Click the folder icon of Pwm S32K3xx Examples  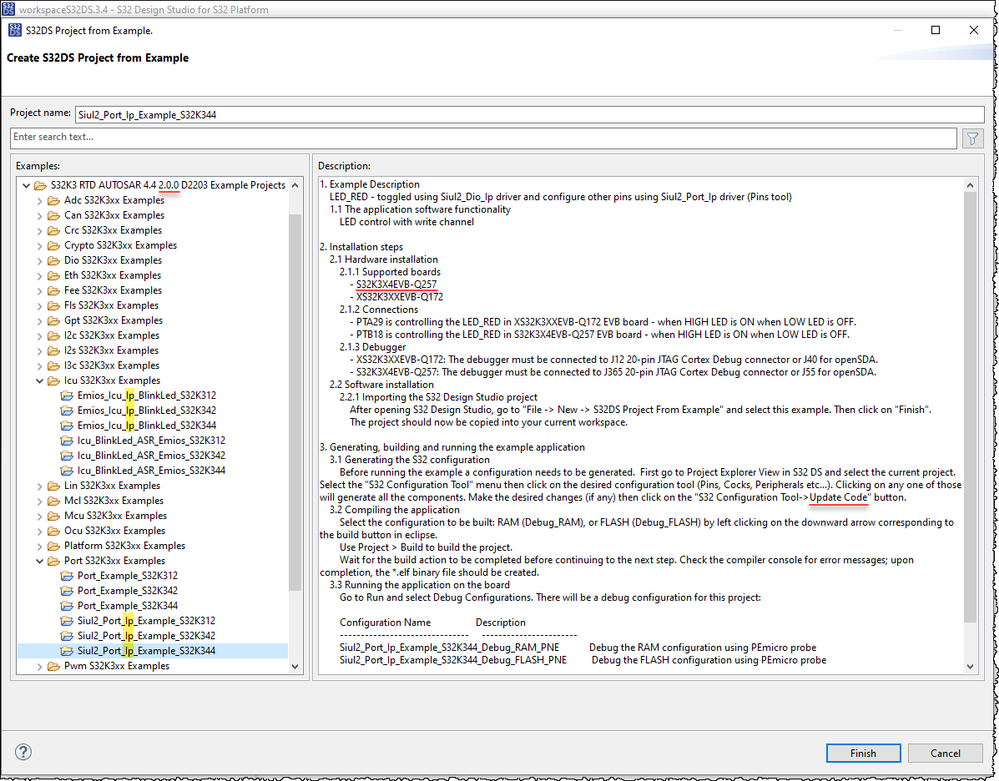click(x=55, y=665)
